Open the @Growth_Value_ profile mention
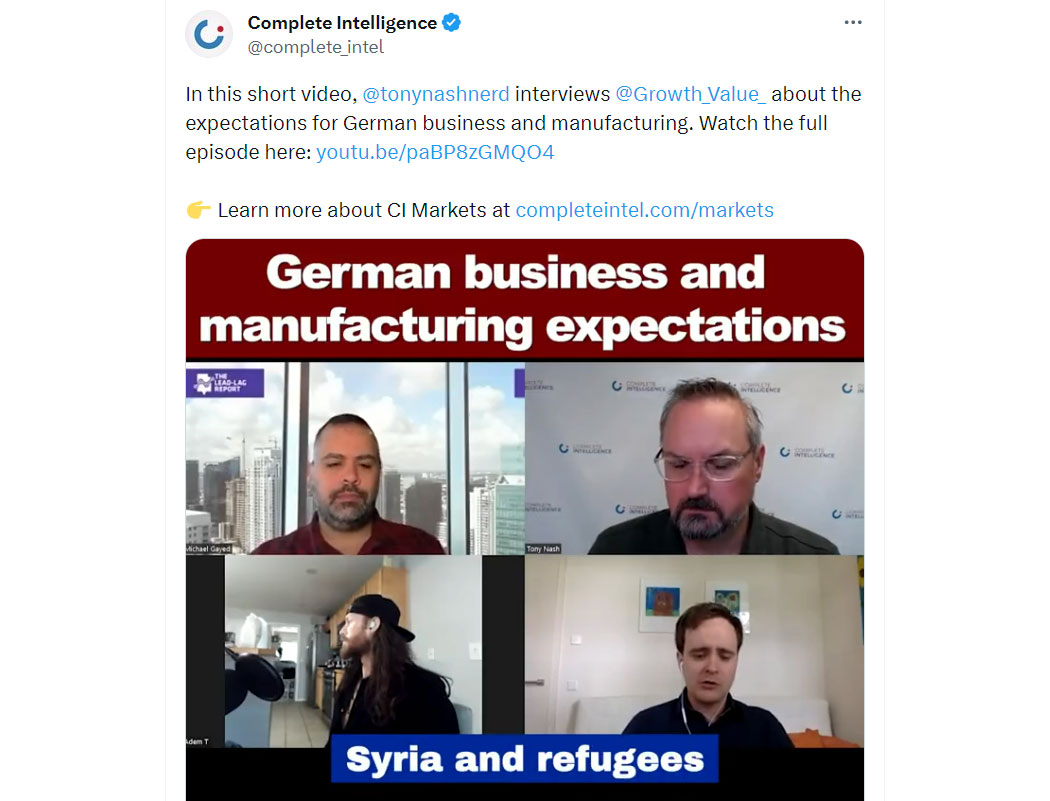Image resolution: width=1050 pixels, height=801 pixels. click(x=690, y=94)
